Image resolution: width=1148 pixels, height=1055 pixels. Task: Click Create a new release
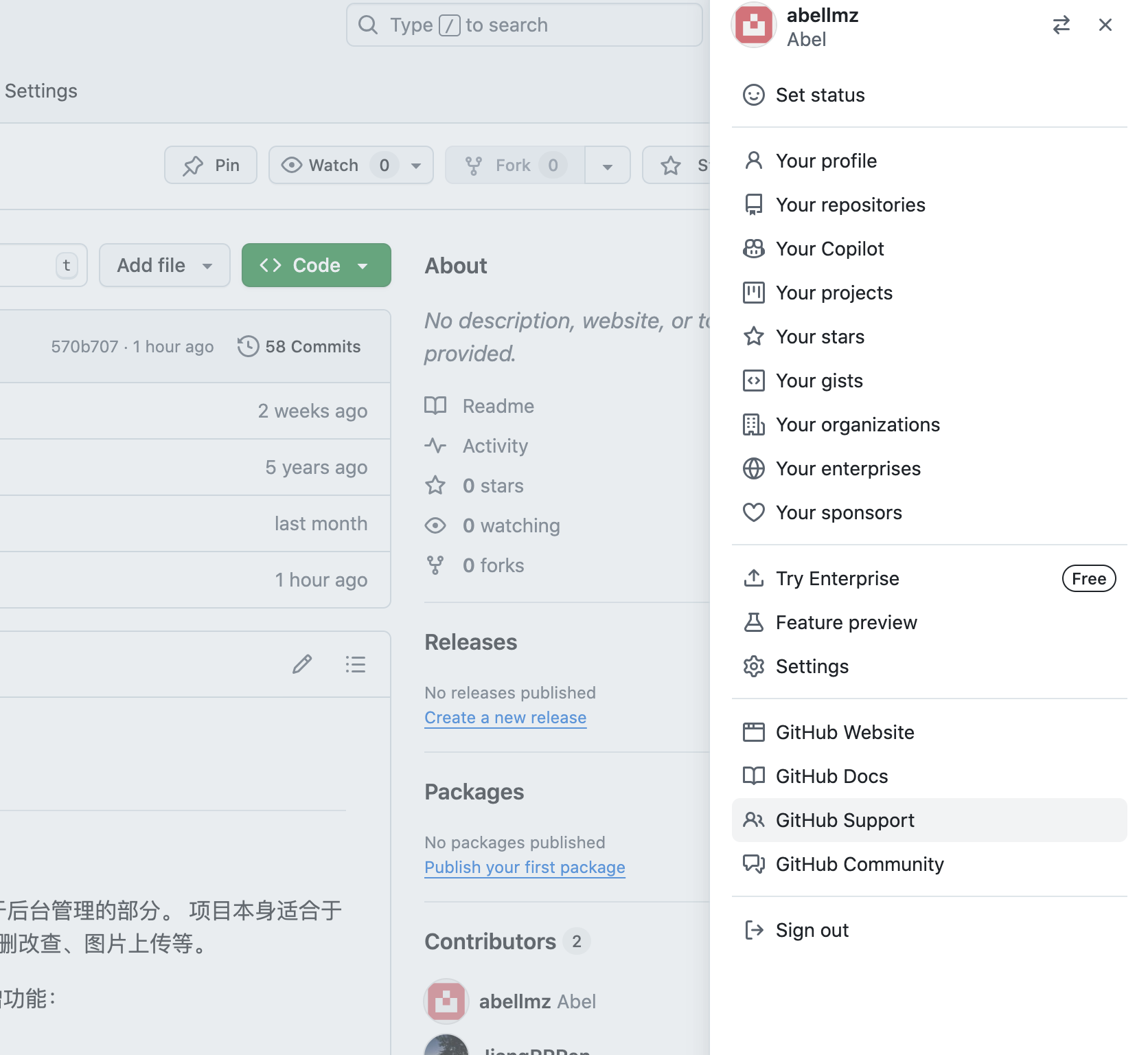[505, 717]
